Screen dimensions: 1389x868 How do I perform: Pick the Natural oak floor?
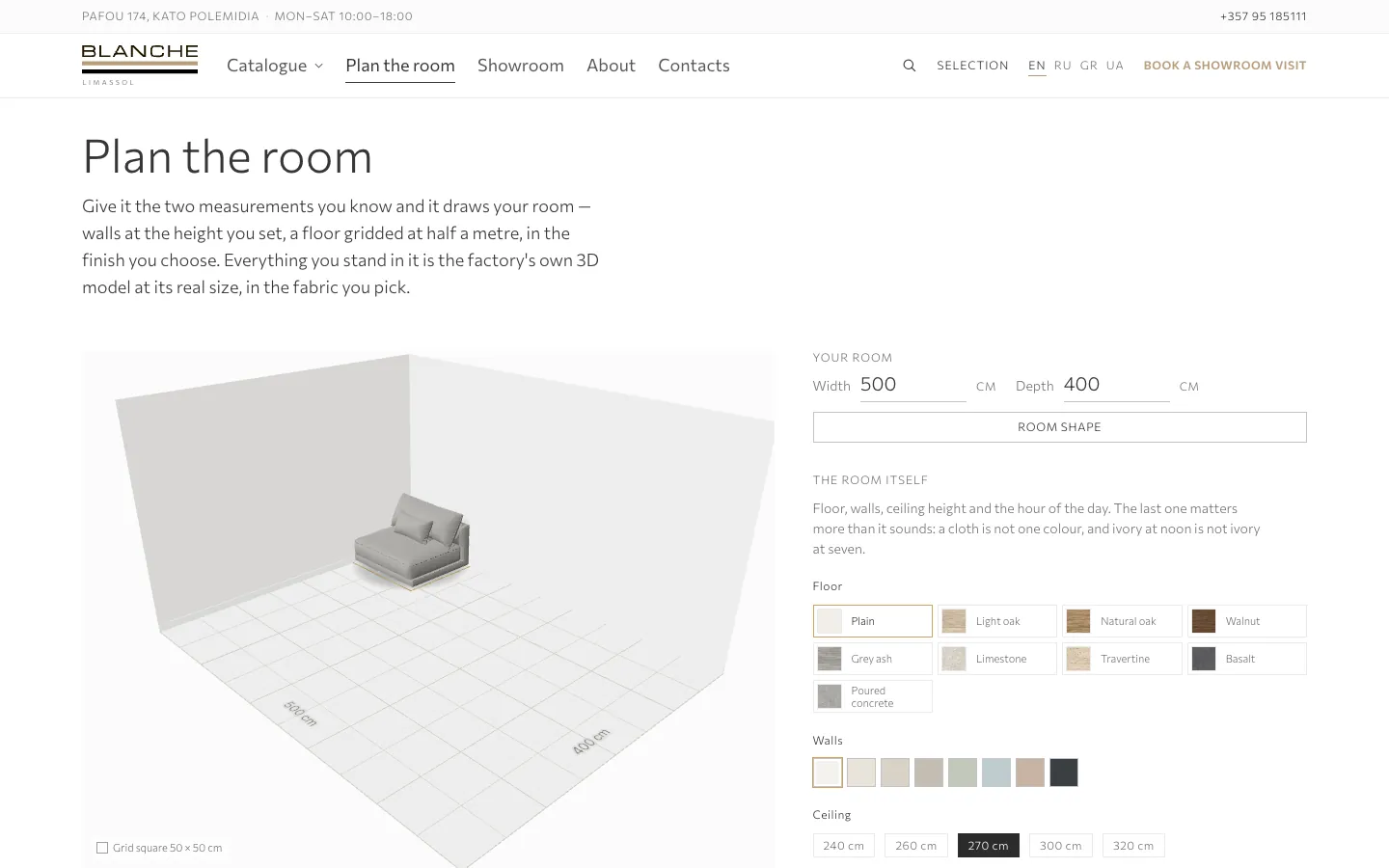coord(1122,621)
